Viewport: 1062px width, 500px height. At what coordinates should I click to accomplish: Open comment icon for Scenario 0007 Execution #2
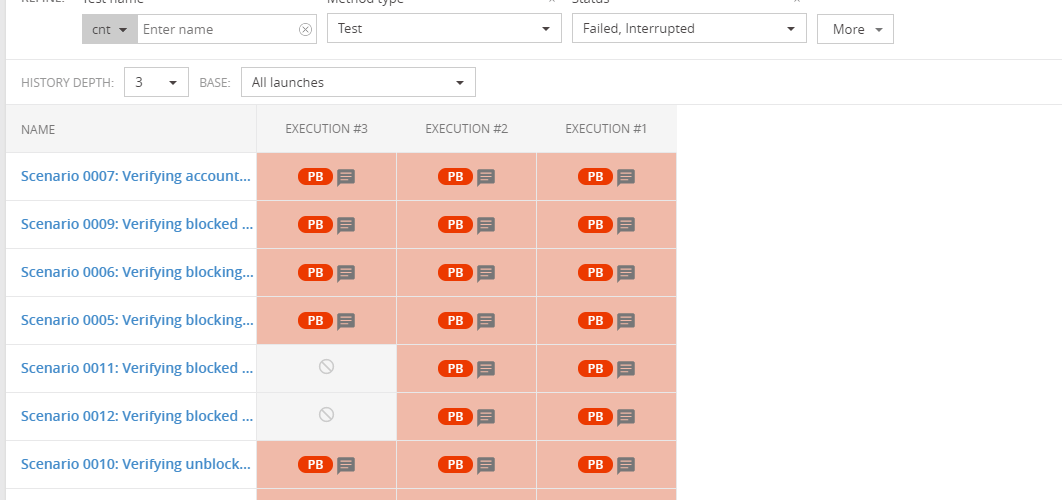[486, 178]
